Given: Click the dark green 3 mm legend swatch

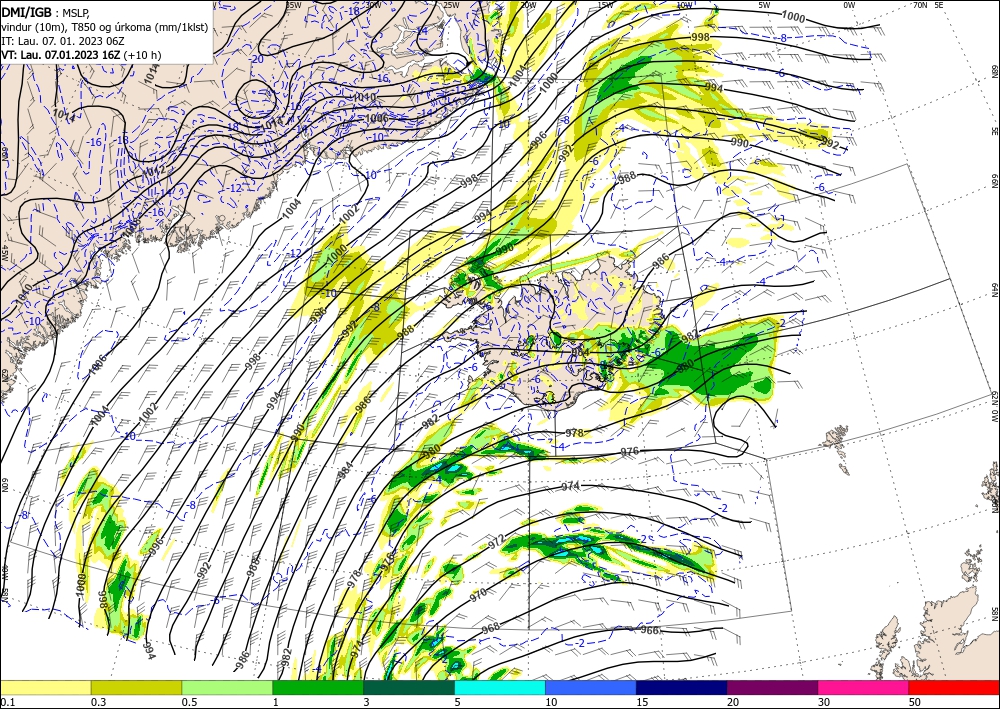Looking at the screenshot, I should click(x=409, y=687).
